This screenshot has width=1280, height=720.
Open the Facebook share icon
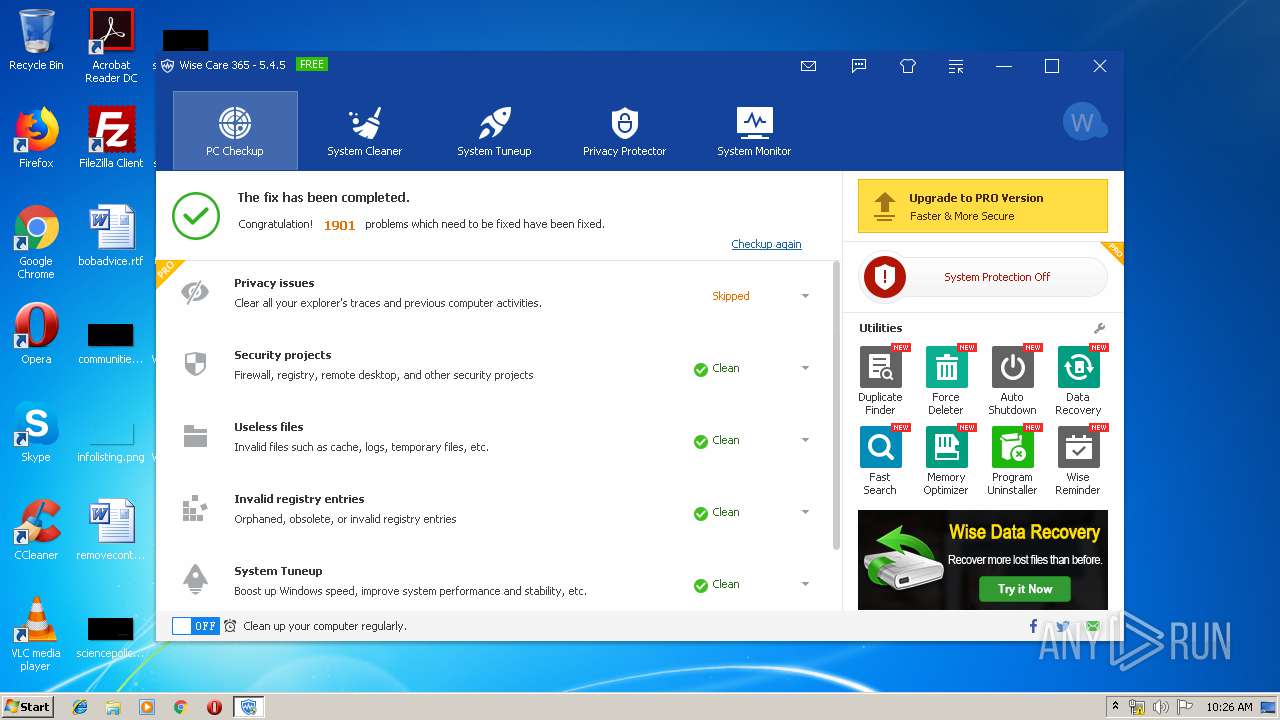[x=1033, y=626]
